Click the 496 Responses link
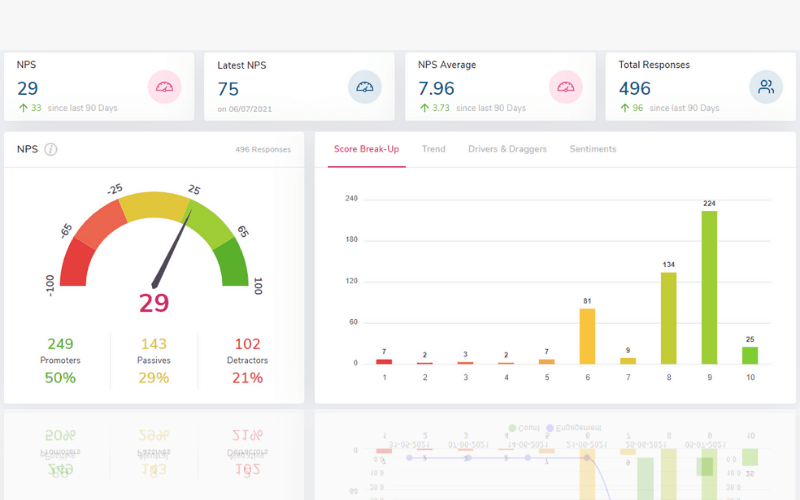Image resolution: width=800 pixels, height=500 pixels. (263, 150)
